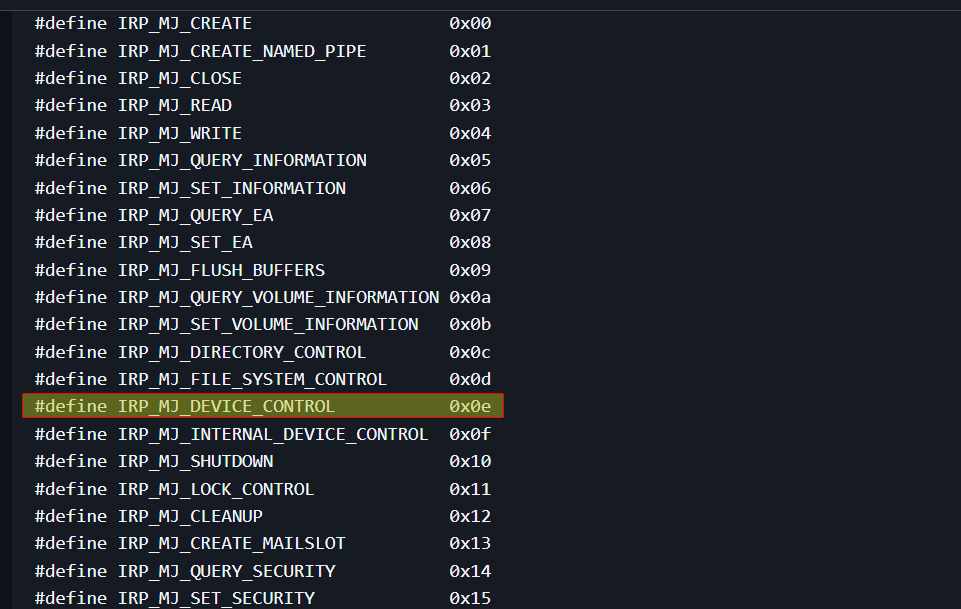Select the IRP_MJ_CREATE_NAMED_PIPE identifier
The image size is (961, 609).
coord(242,51)
